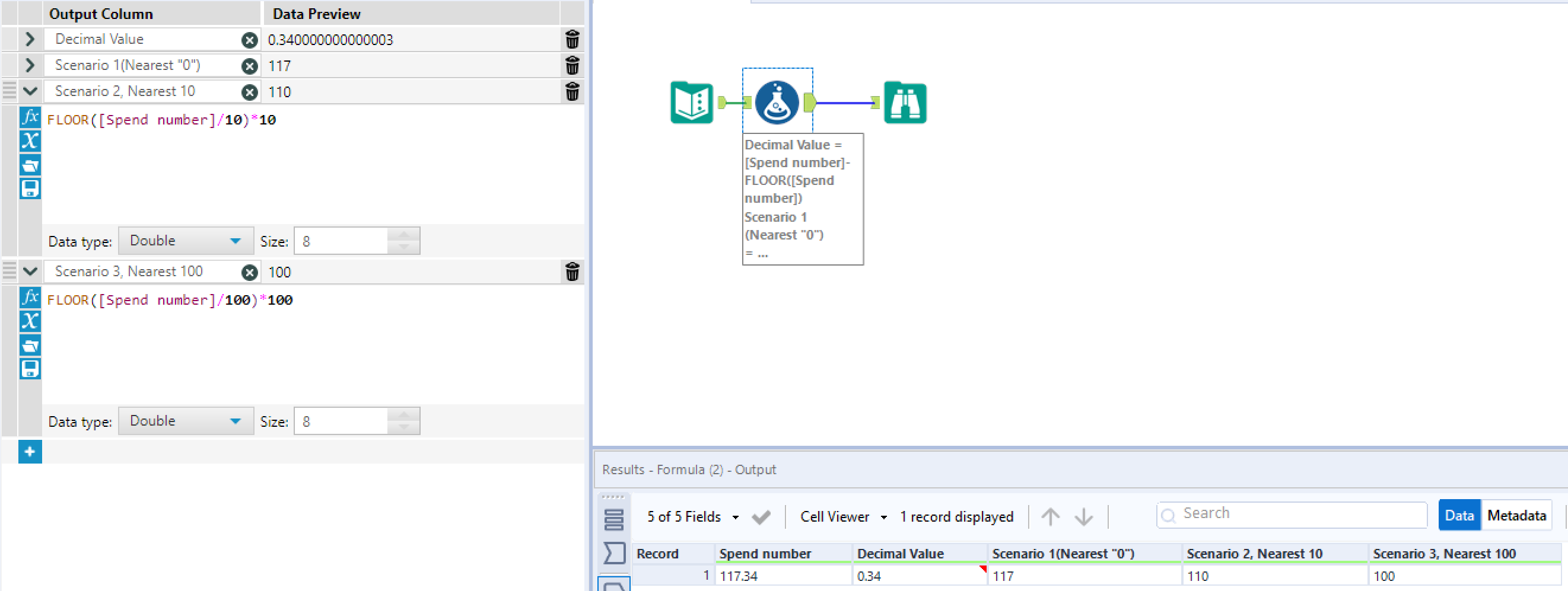Select the Browse tool on the canvas

click(x=905, y=102)
